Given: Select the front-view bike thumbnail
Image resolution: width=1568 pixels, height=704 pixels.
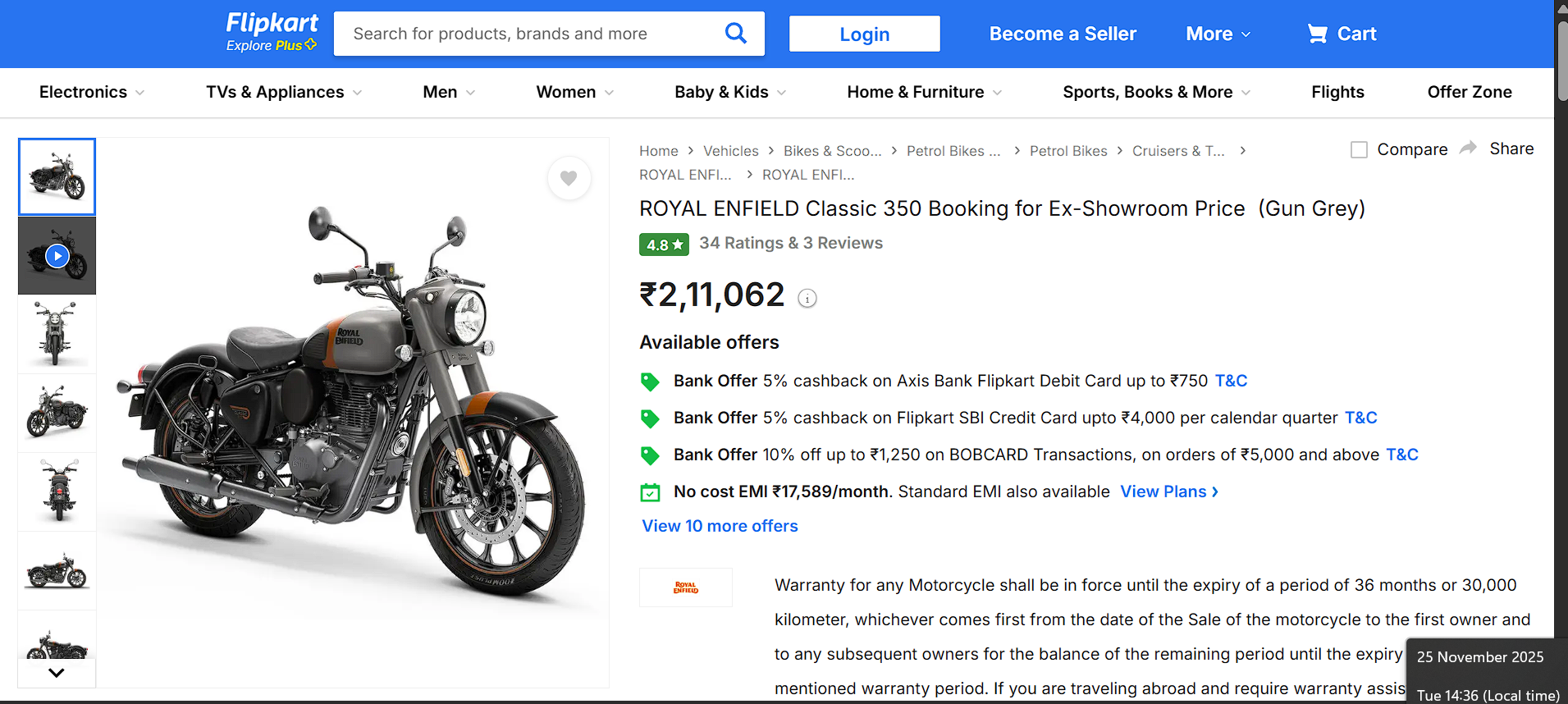Looking at the screenshot, I should tap(57, 334).
